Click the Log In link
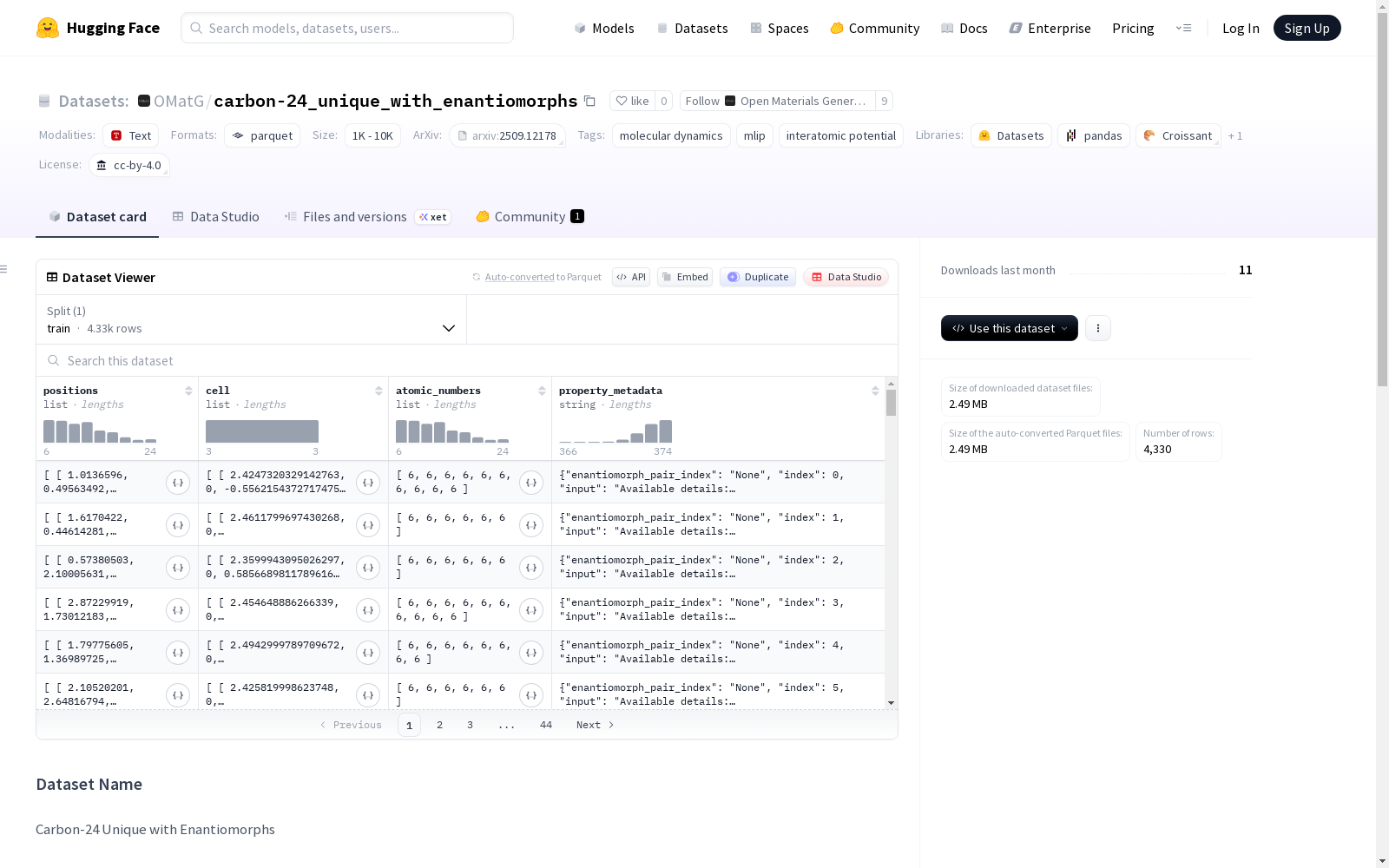1389x868 pixels. (x=1241, y=28)
